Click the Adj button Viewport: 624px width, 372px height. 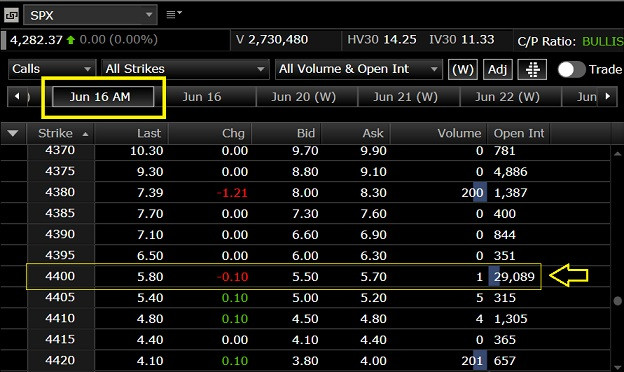(497, 70)
